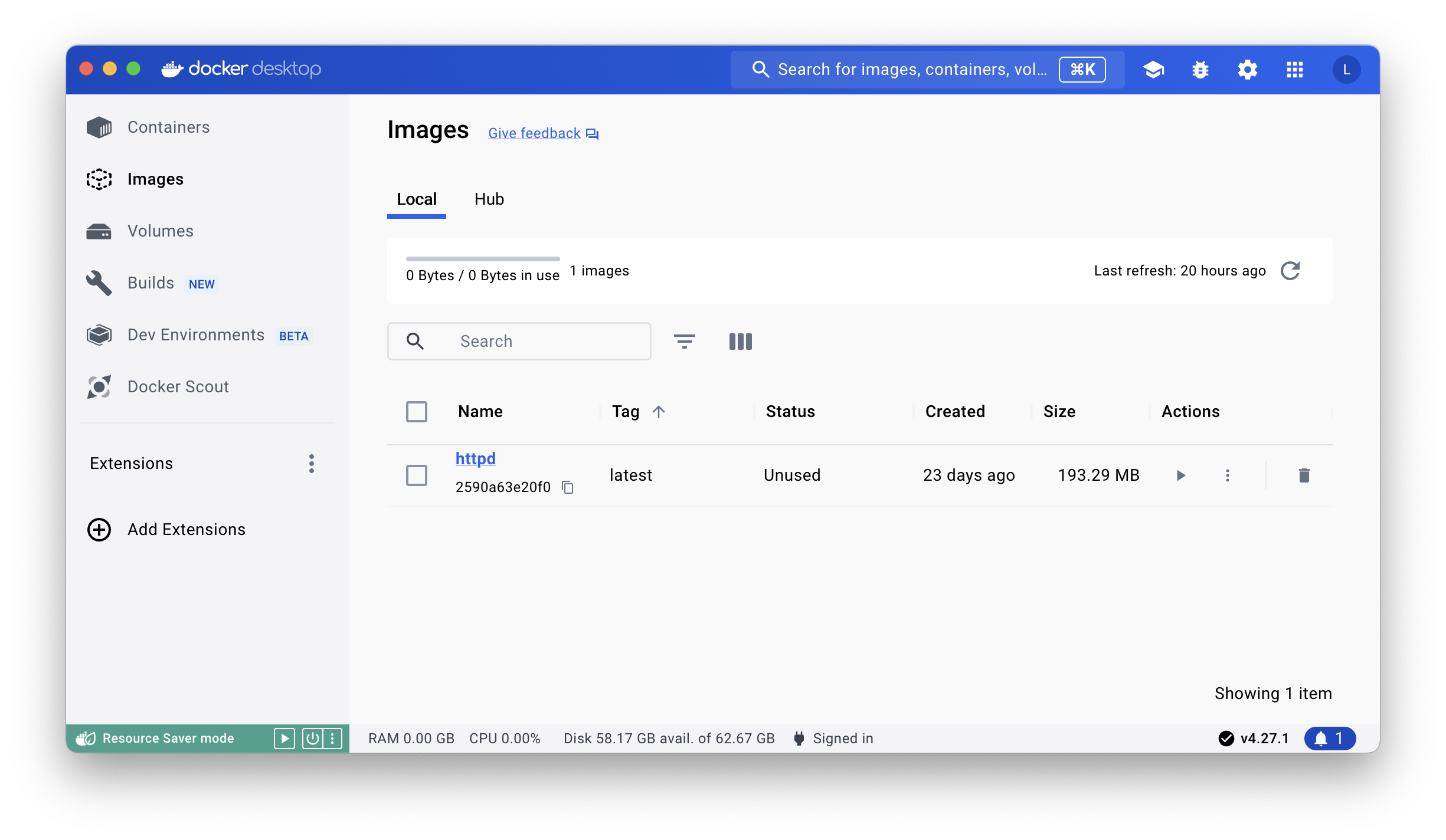This screenshot has height=840, width=1446.
Task: Click the Images sidebar icon
Action: 99,179
